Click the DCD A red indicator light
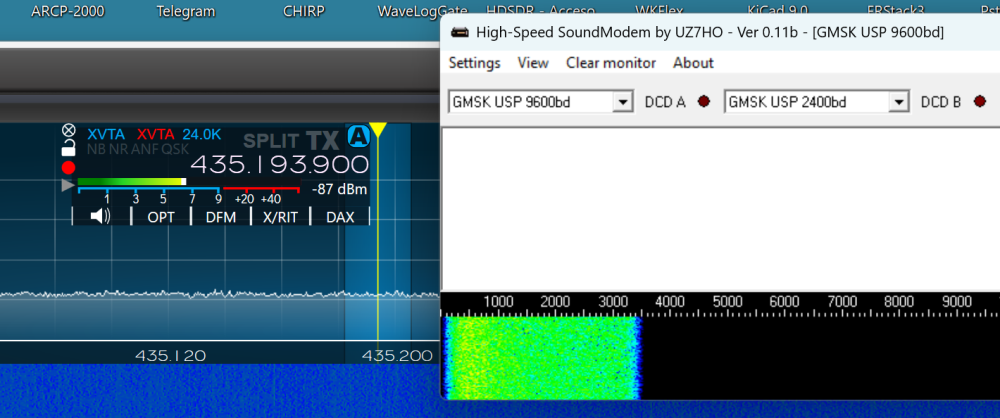The height and width of the screenshot is (418, 1000). click(704, 101)
